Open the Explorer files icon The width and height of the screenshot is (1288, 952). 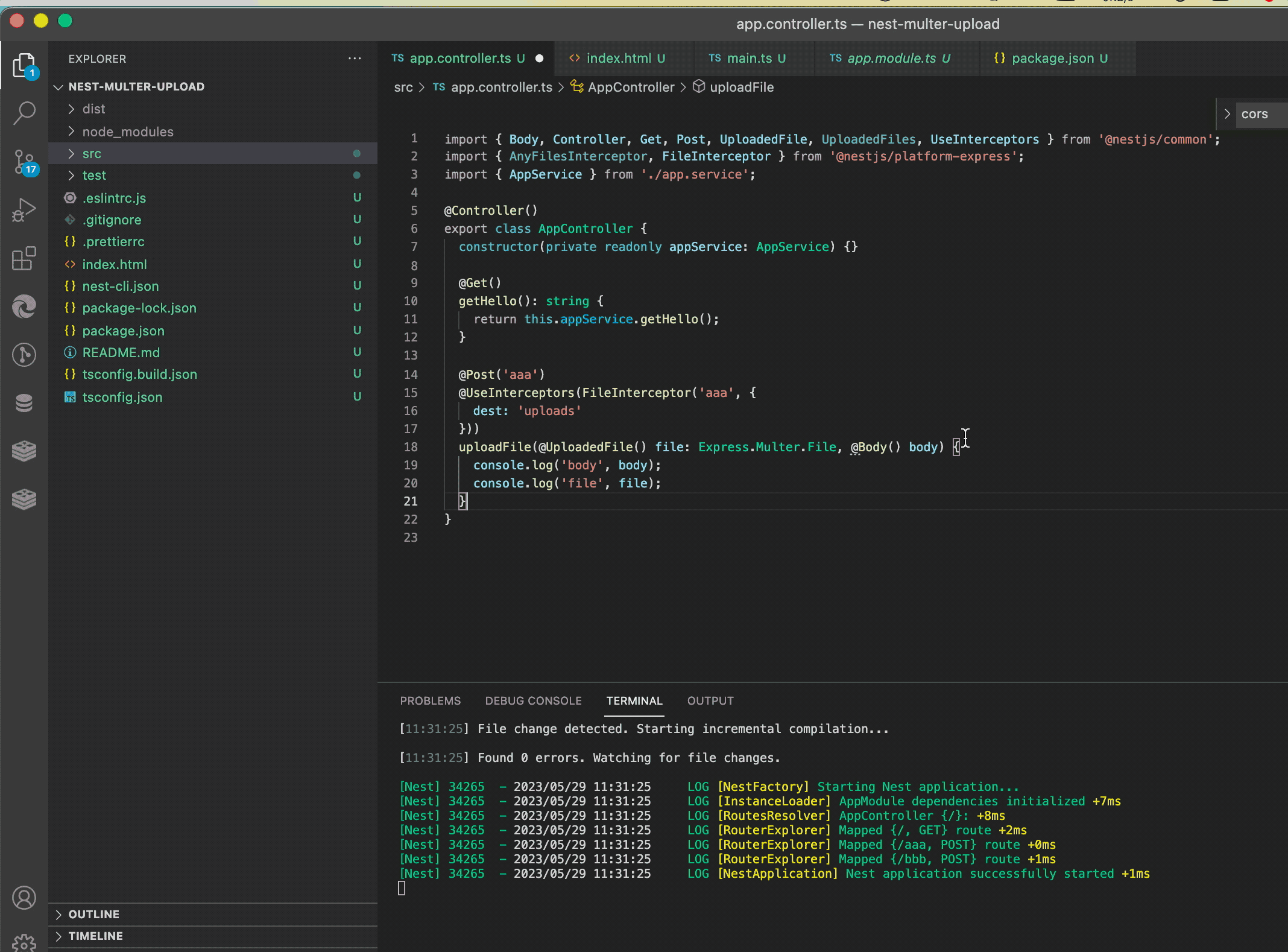click(x=24, y=65)
